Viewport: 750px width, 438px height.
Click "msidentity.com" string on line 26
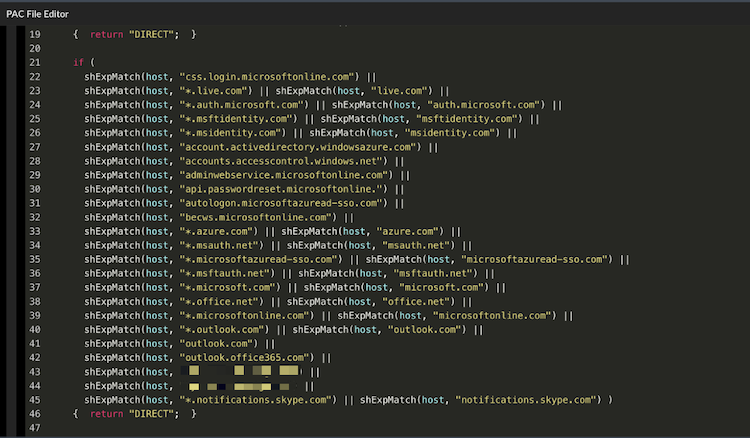tap(452, 133)
